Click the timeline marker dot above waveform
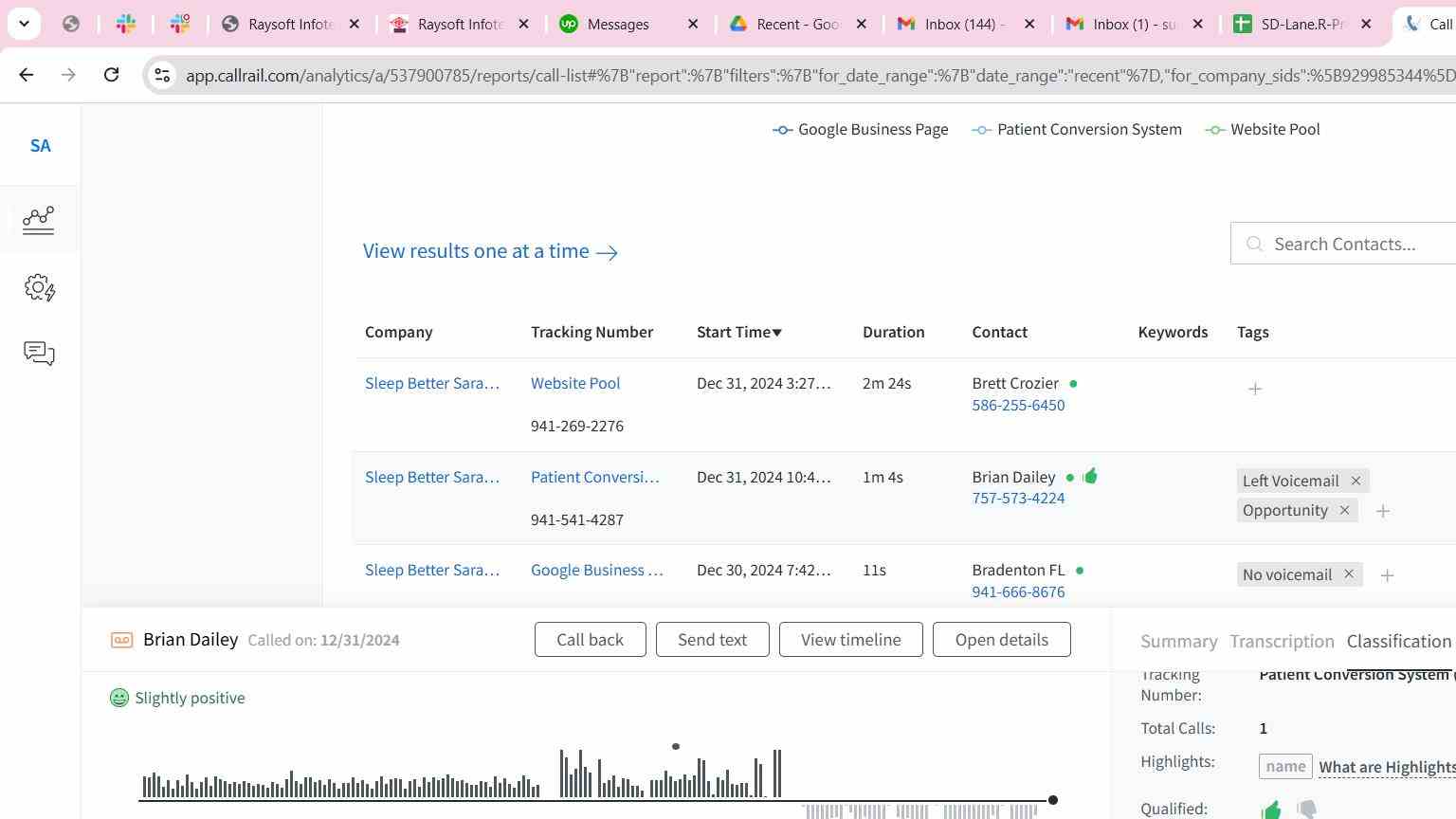1456x819 pixels. (x=676, y=747)
